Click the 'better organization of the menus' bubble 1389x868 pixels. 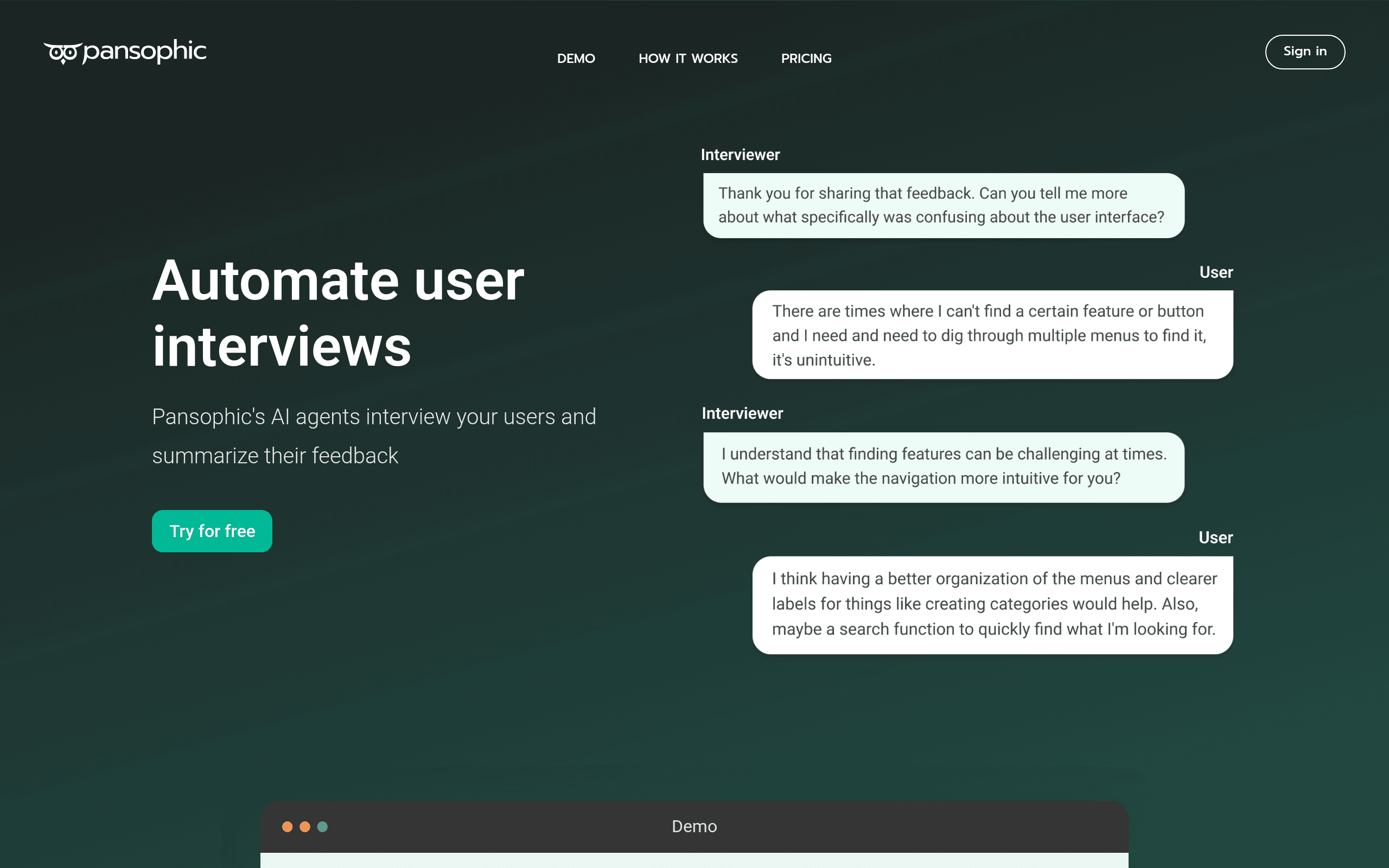(992, 605)
